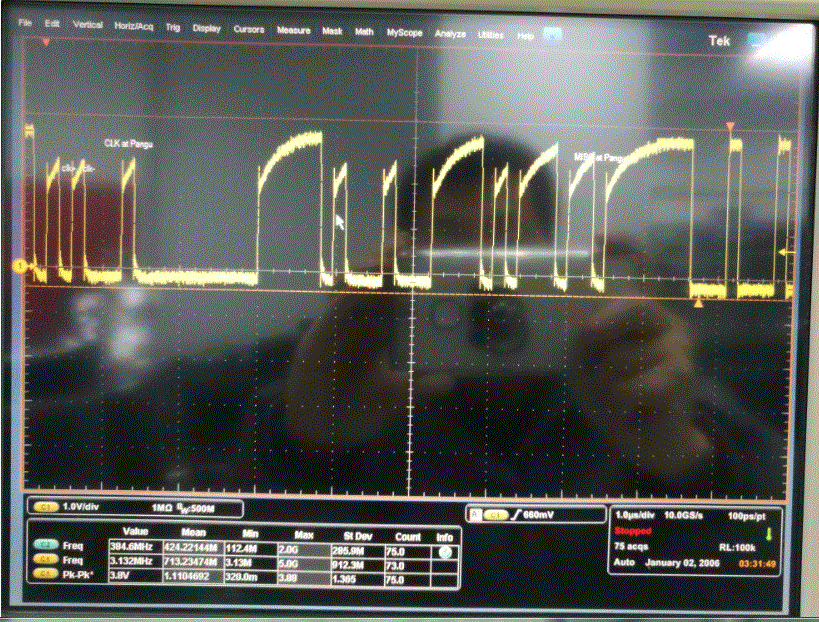The height and width of the screenshot is (622, 819).
Task: Select the 'clk+ - clk-' waveform label
Action: [x=78, y=168]
